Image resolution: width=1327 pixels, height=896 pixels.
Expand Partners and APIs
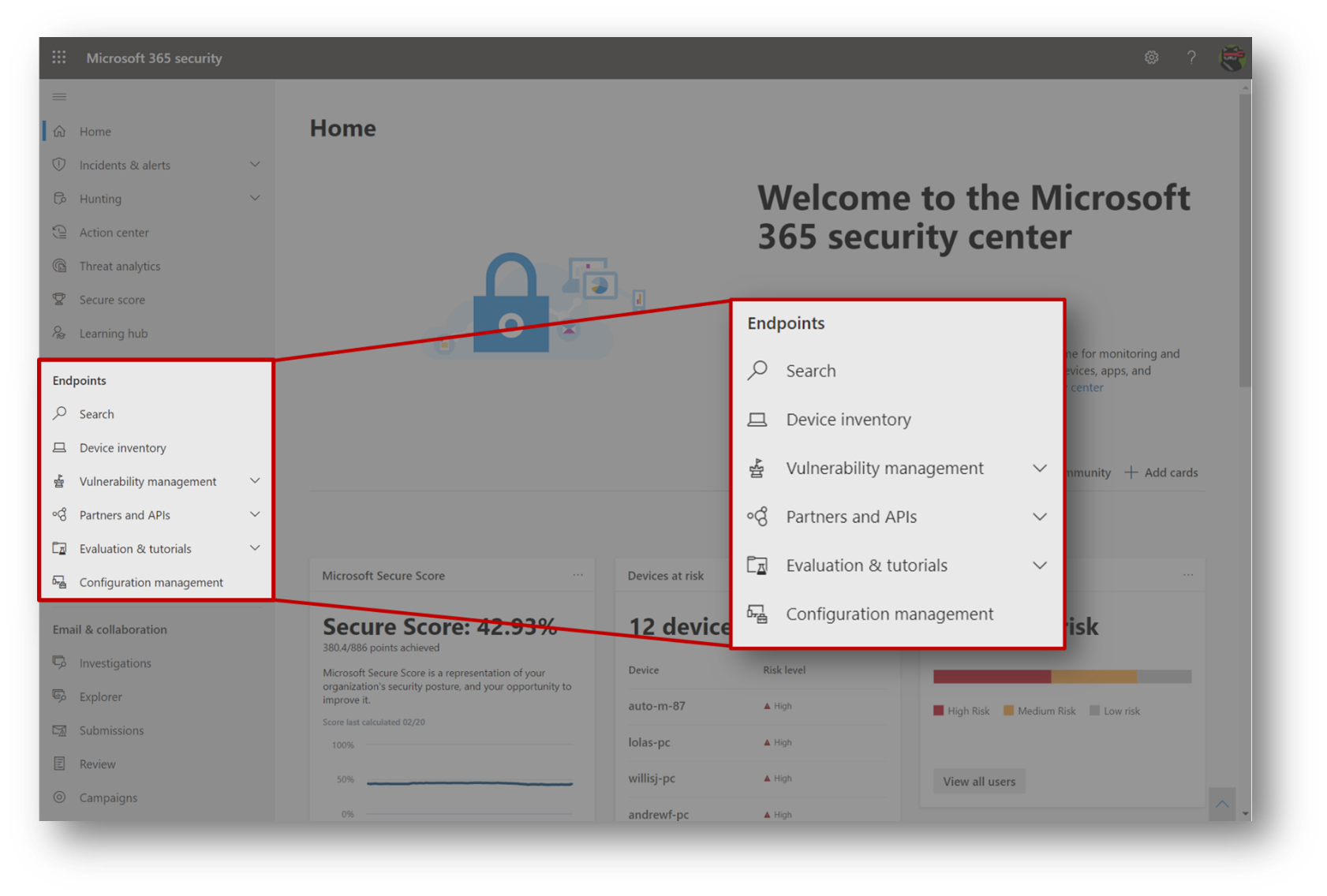(x=255, y=514)
